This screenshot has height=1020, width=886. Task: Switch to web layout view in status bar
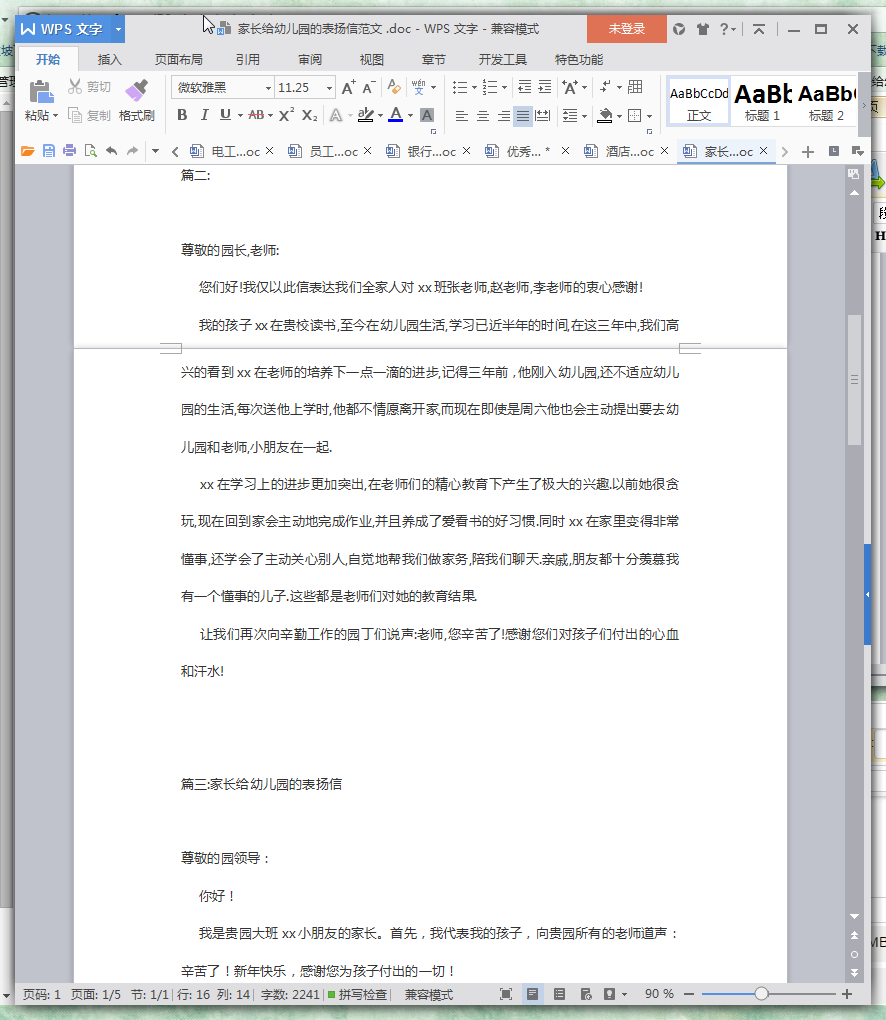586,994
